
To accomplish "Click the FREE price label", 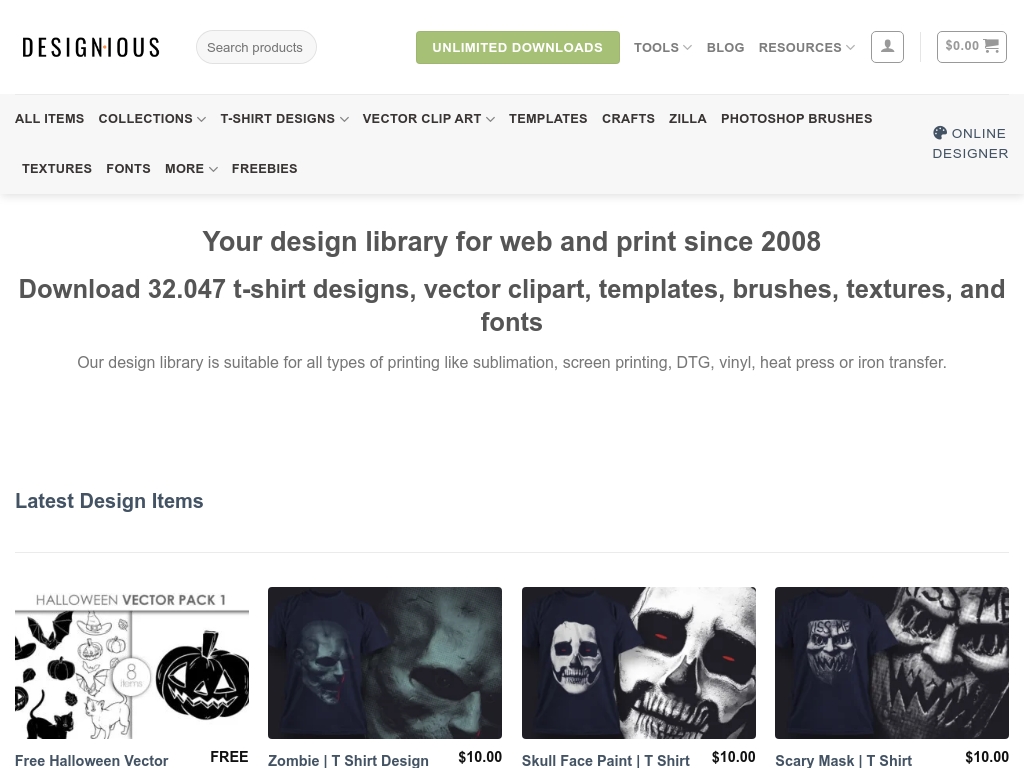I will [229, 757].
